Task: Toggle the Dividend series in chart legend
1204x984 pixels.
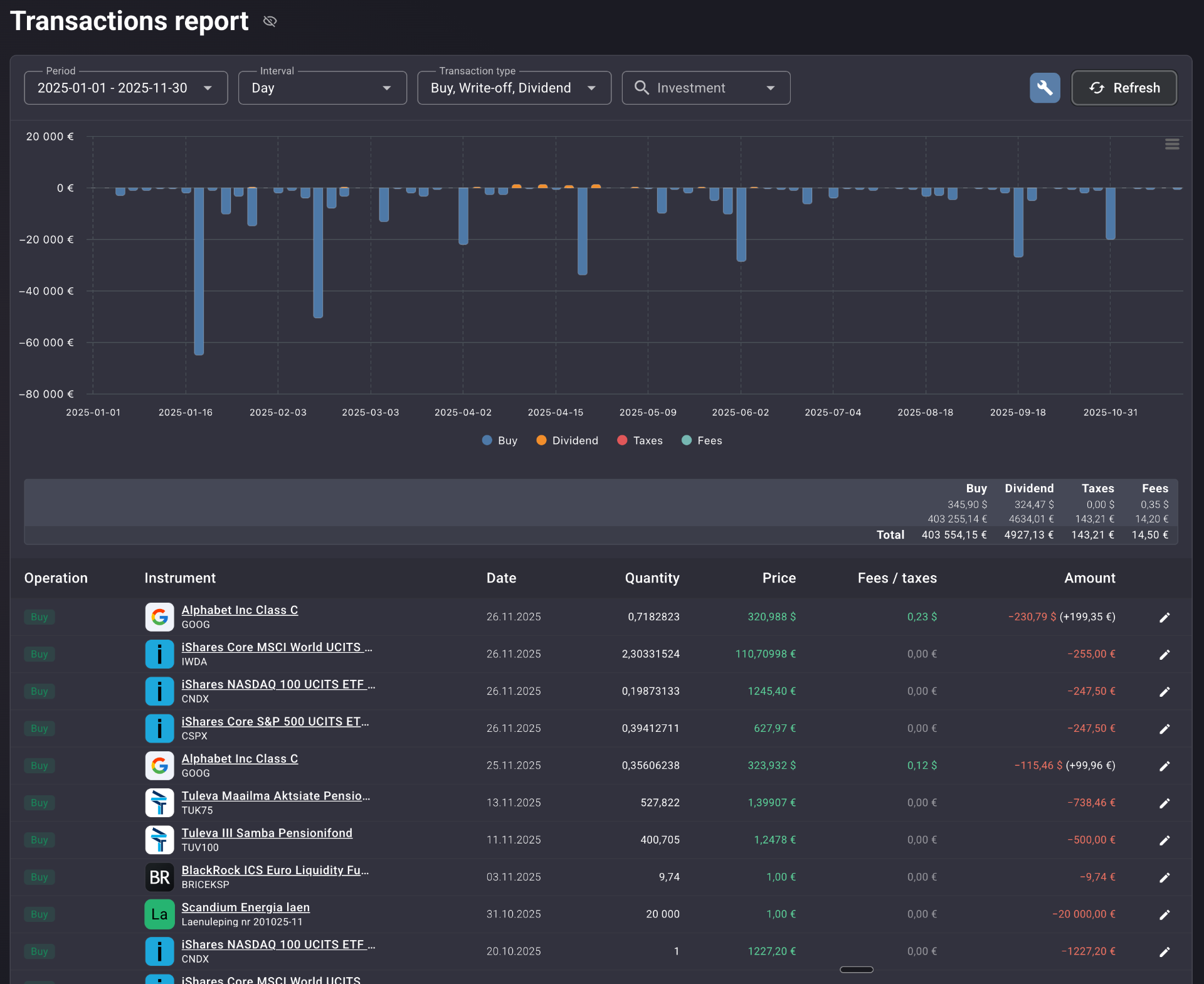Action: (x=568, y=440)
